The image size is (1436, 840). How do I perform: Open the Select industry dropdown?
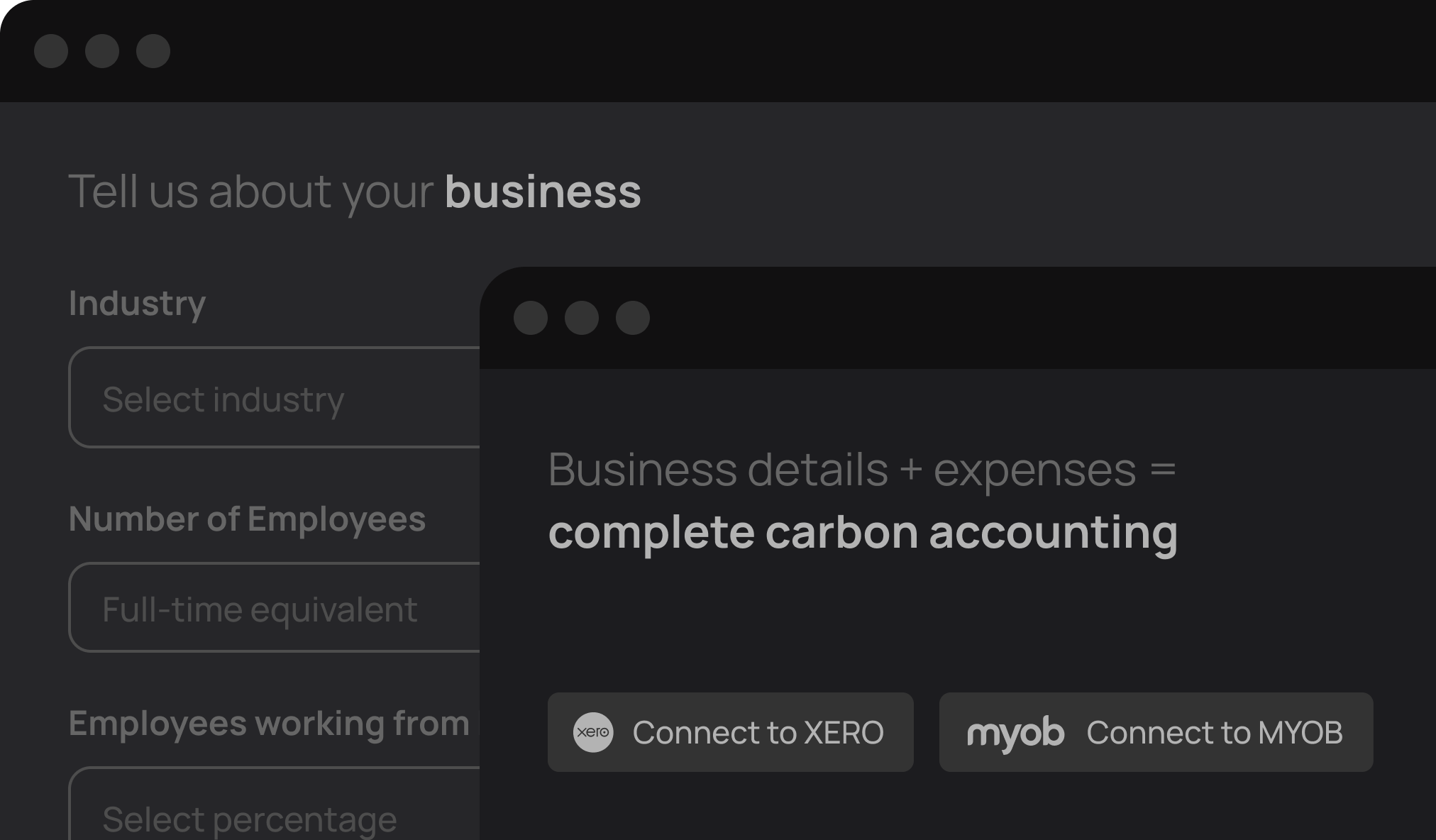[274, 398]
